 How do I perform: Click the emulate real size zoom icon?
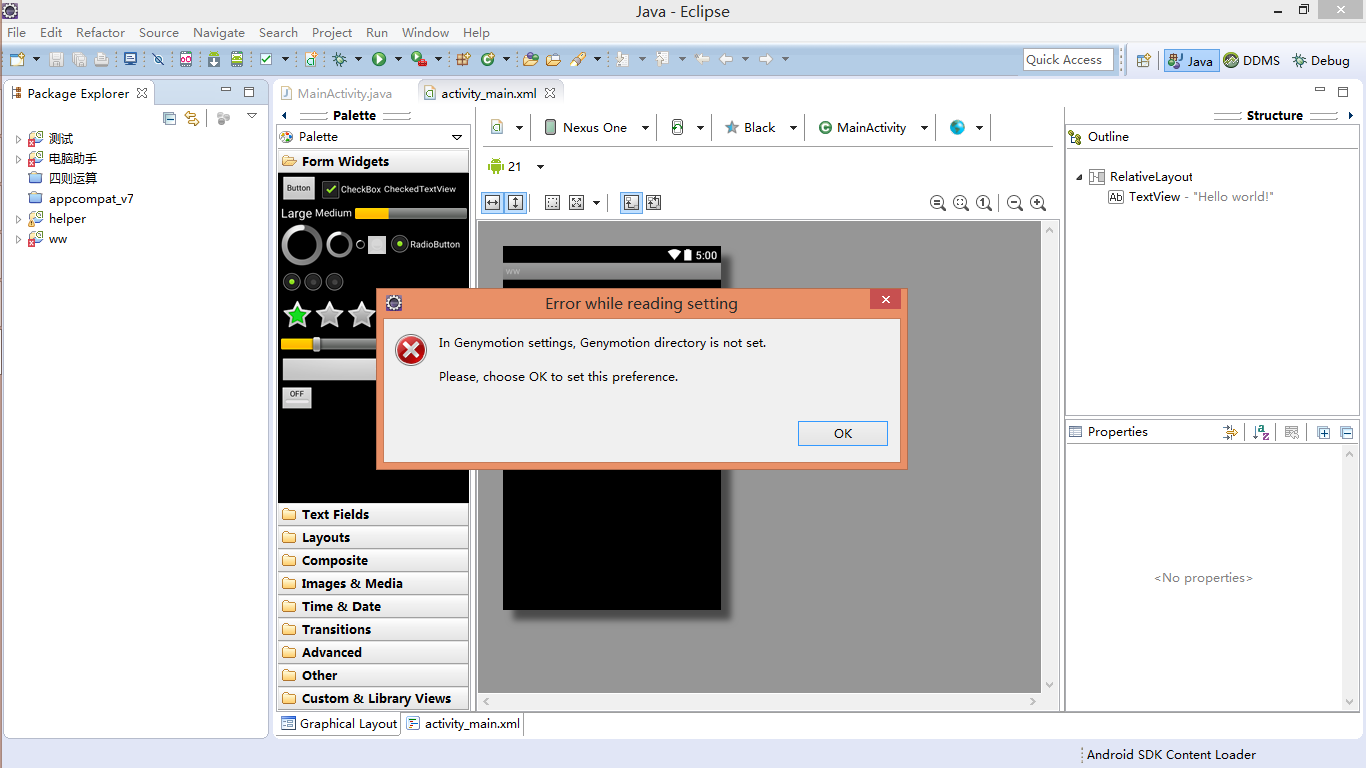point(938,203)
